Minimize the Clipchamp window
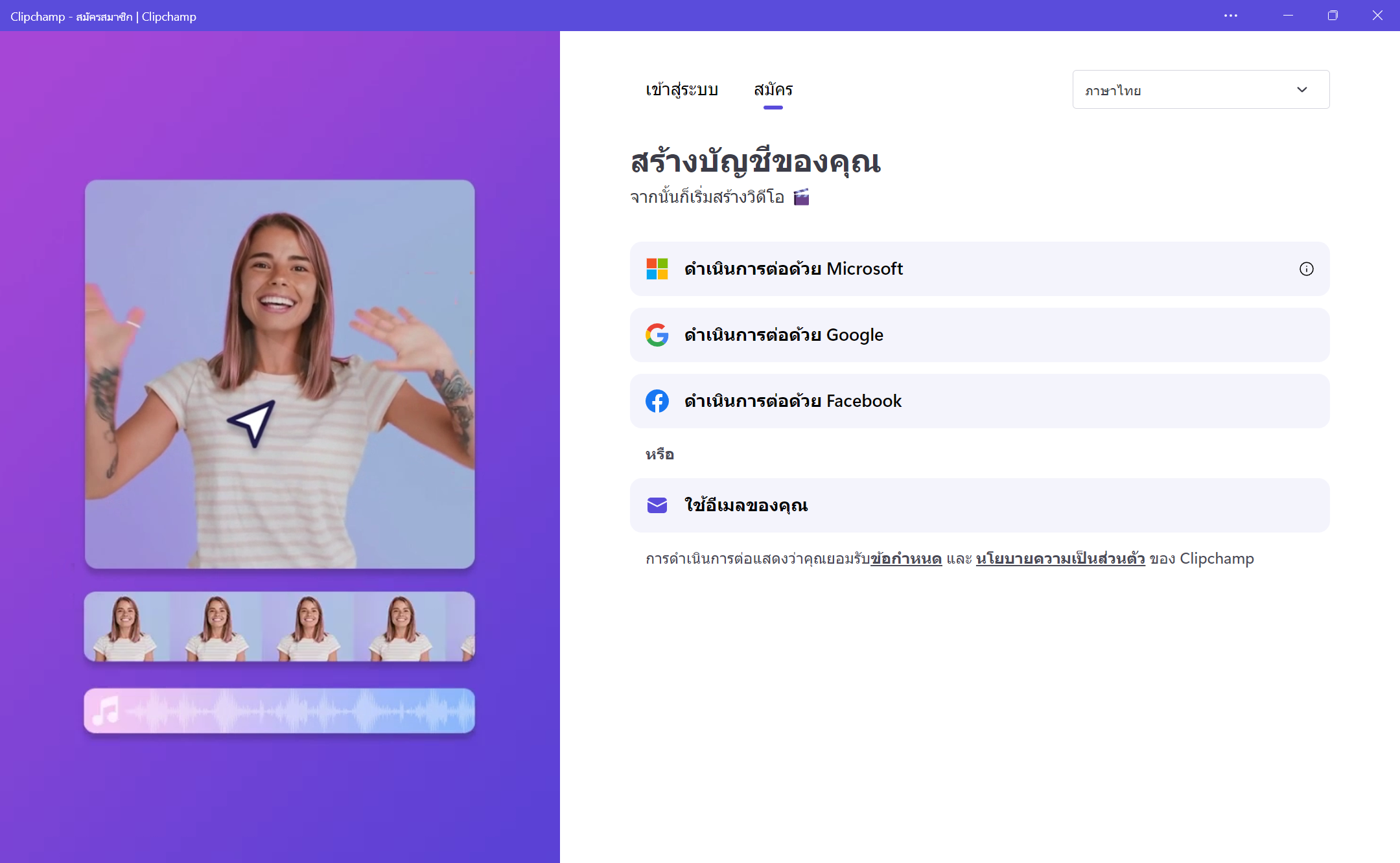This screenshot has width=1400, height=863. pyautogui.click(x=1288, y=16)
